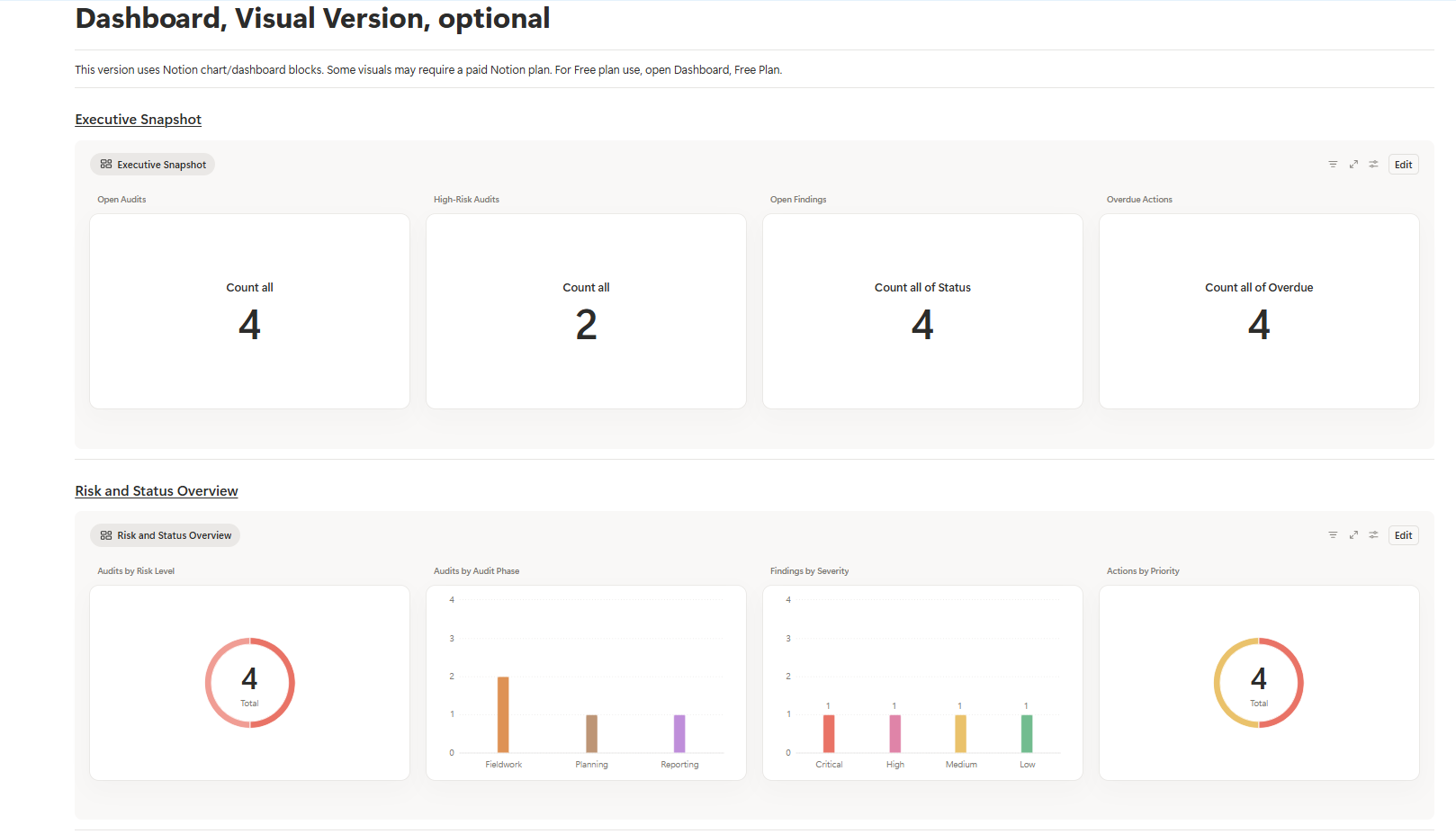This screenshot has height=834, width=1456.
Task: Open the Open Audits count card
Action: coord(249,311)
